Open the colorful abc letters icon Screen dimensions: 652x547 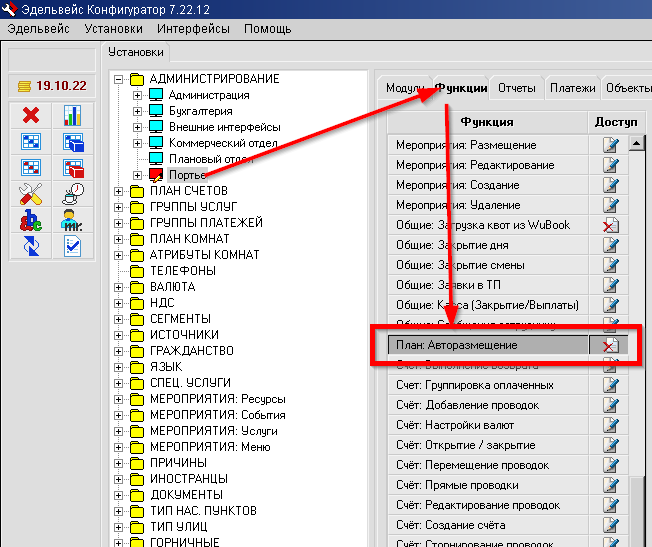(31, 220)
